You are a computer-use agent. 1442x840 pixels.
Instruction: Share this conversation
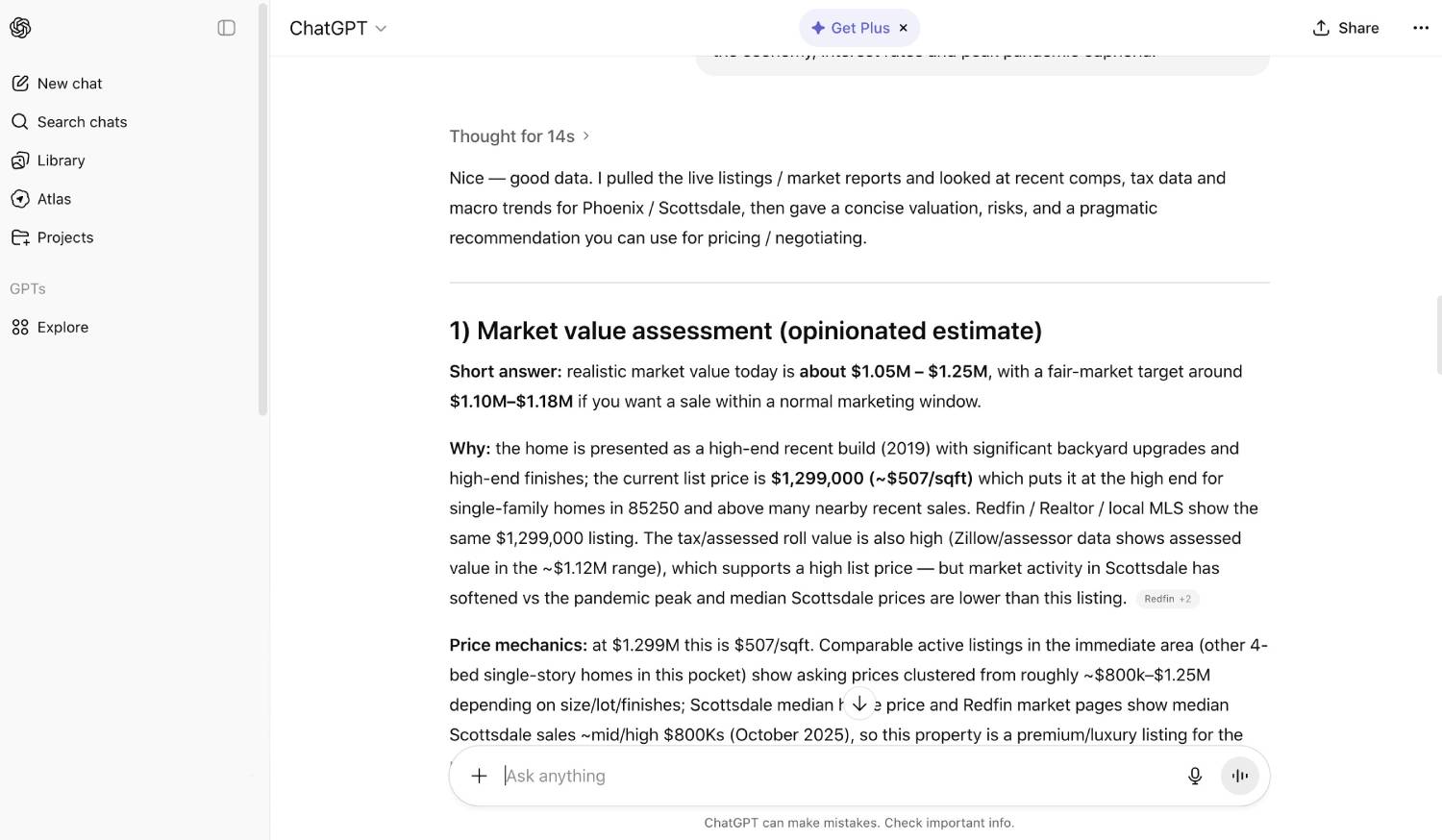(x=1346, y=28)
